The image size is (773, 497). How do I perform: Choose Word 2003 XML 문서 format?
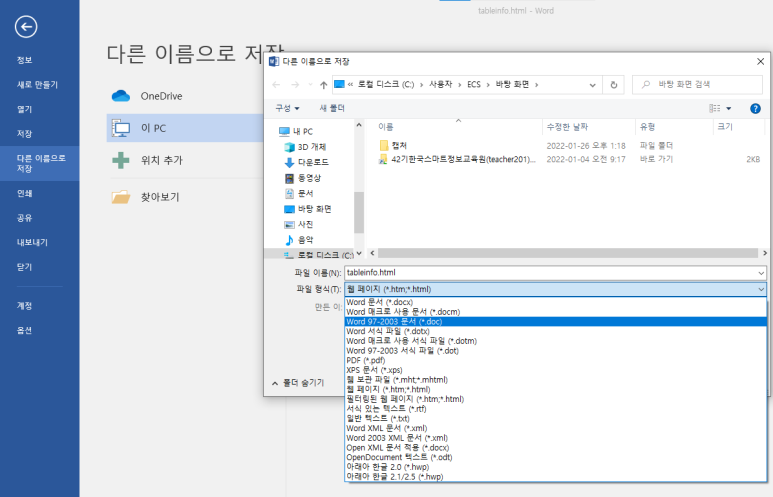(556, 438)
